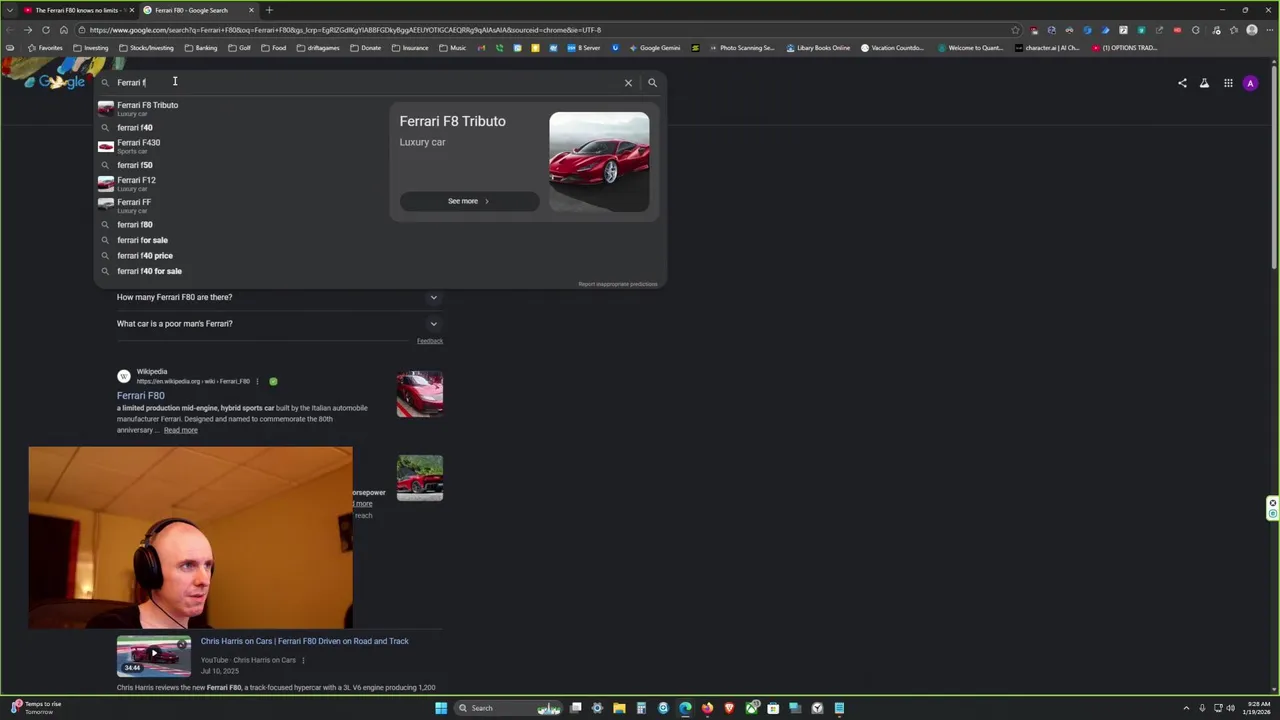
Task: Play the Chris Harris video thumbnail
Action: (153, 657)
